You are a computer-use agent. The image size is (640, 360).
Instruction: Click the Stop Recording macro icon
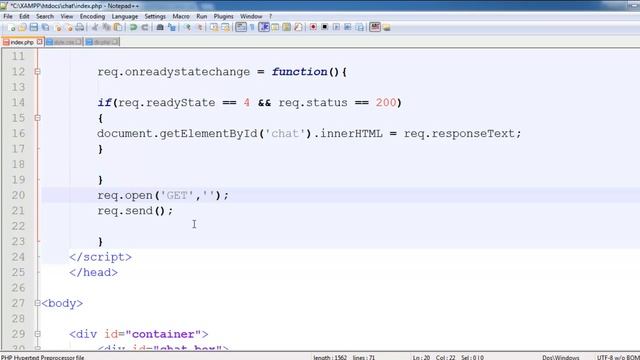324,27
